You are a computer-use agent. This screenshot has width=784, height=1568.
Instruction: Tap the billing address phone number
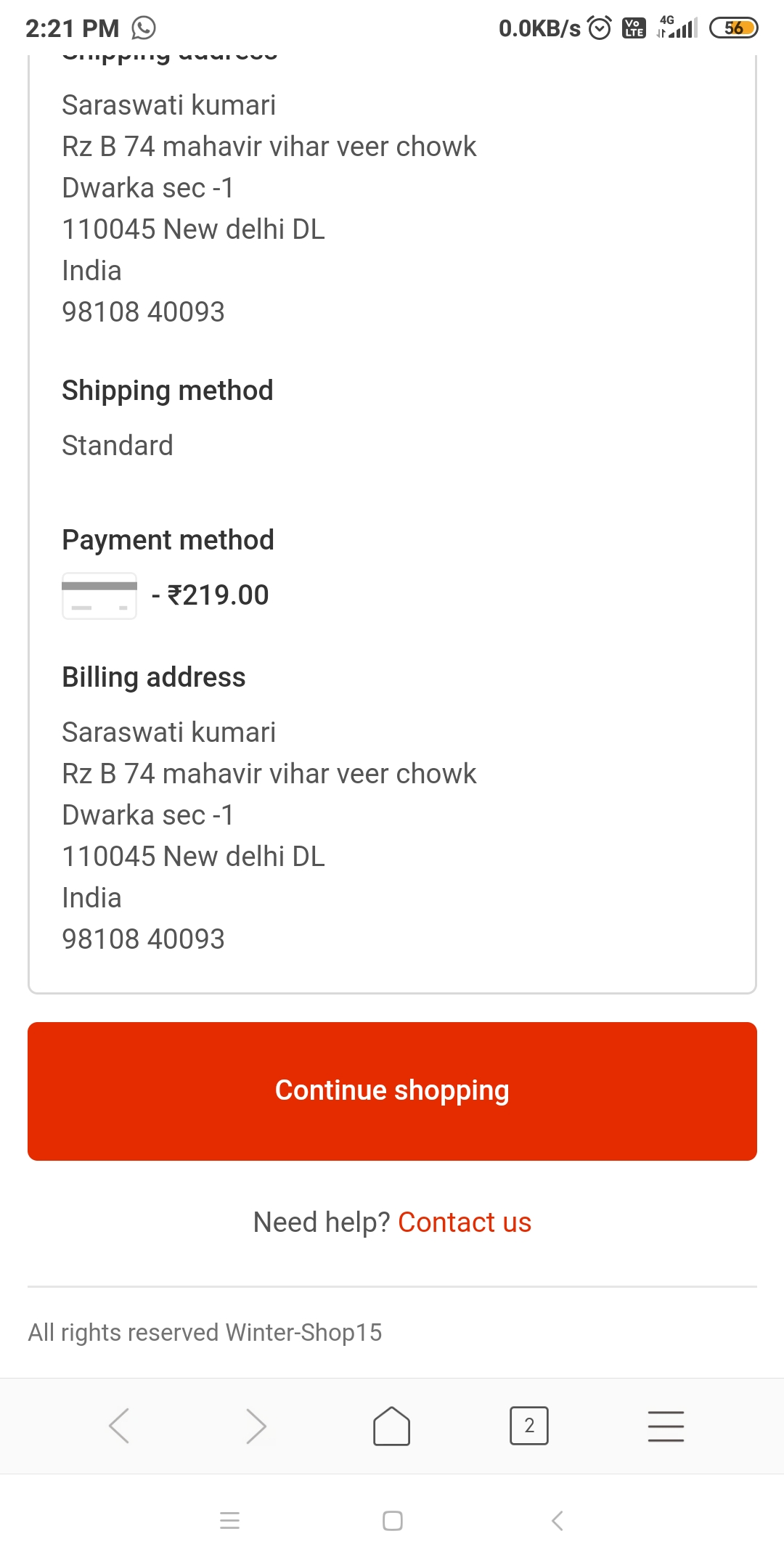click(x=144, y=939)
